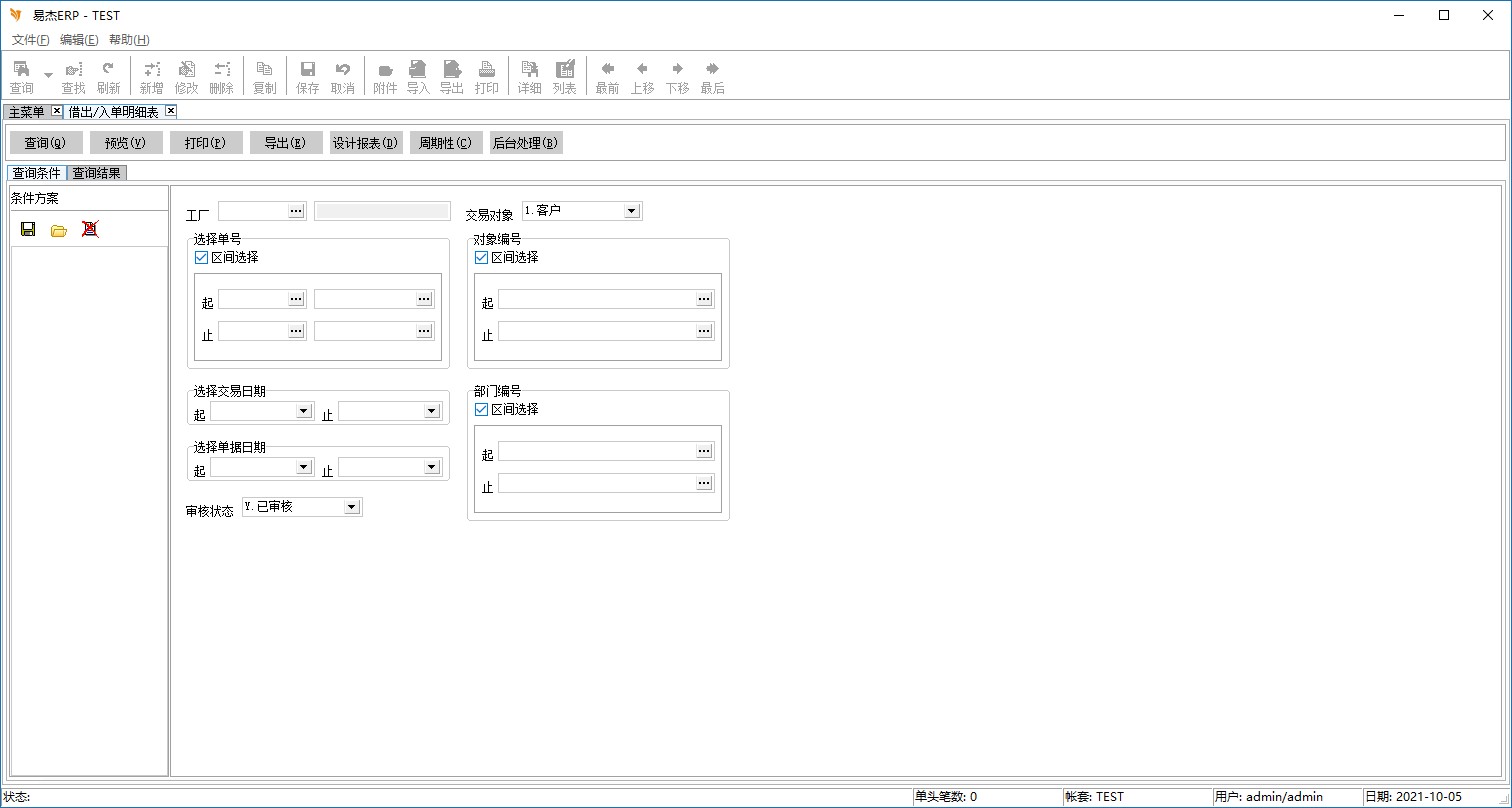Open the 选择交易日期 start date dropdown
The image size is (1512, 808).
(304, 411)
